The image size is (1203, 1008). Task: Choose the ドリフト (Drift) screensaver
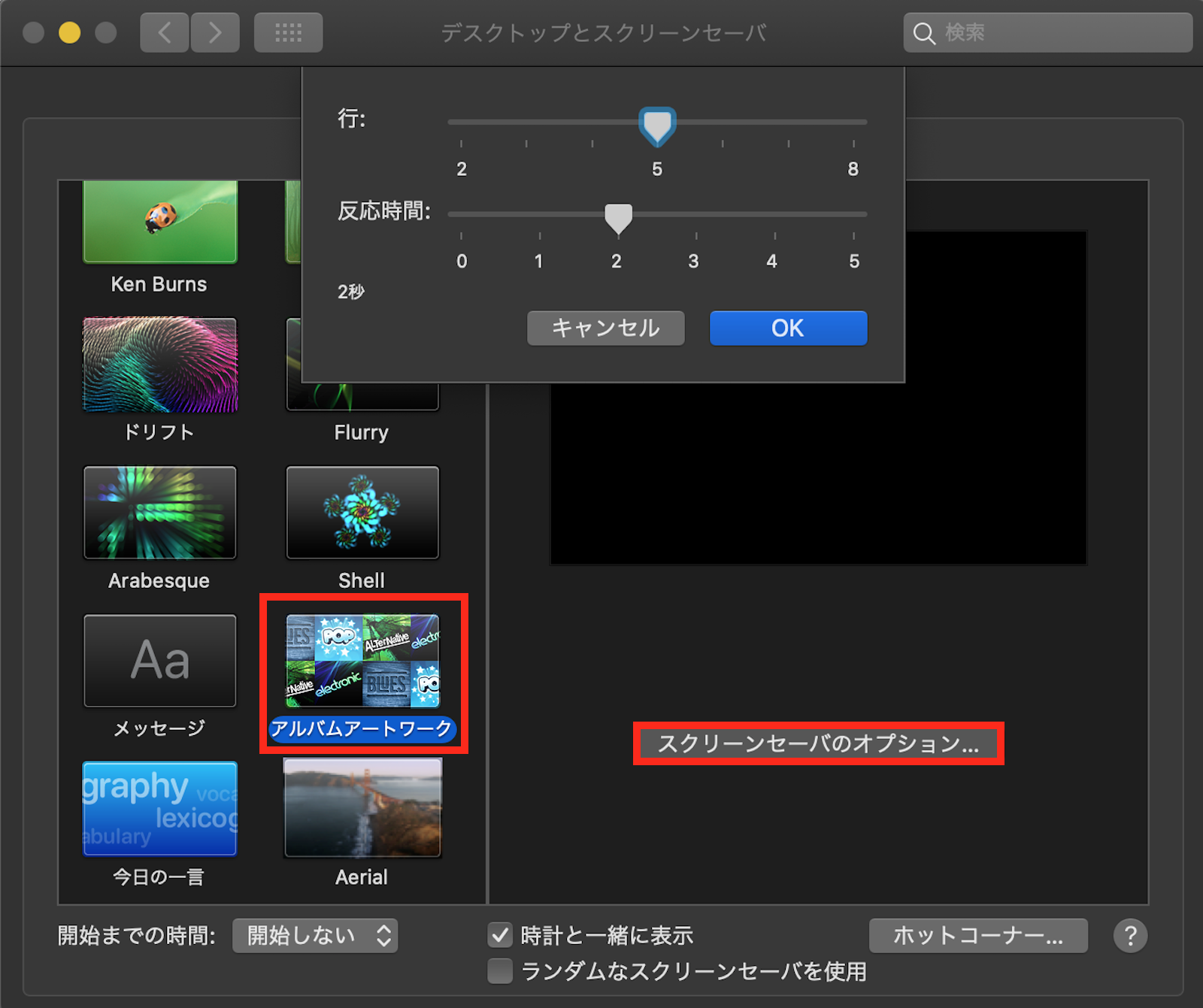point(160,365)
